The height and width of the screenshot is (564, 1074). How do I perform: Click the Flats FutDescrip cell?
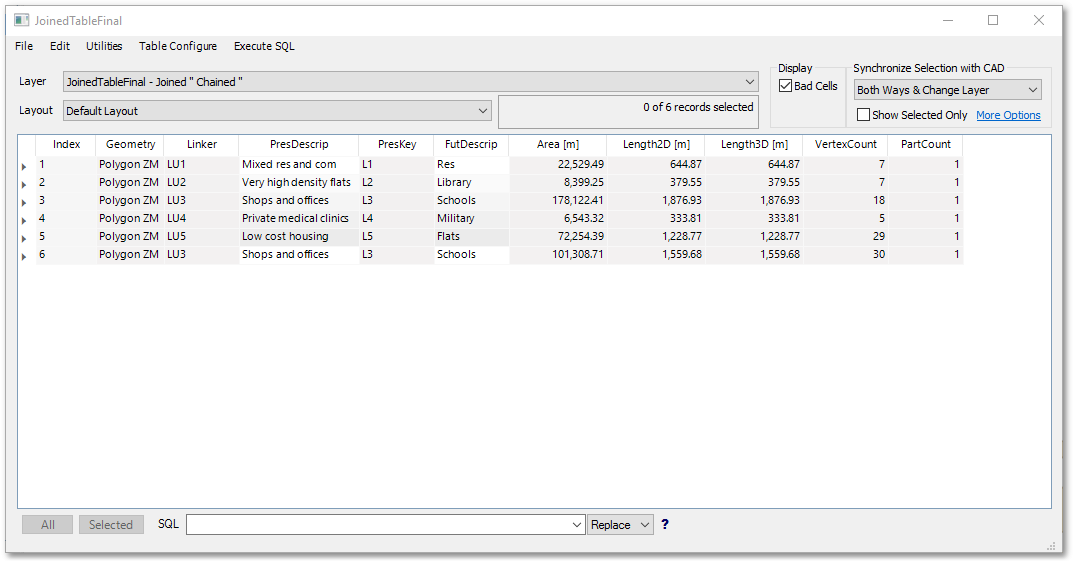(x=471, y=236)
